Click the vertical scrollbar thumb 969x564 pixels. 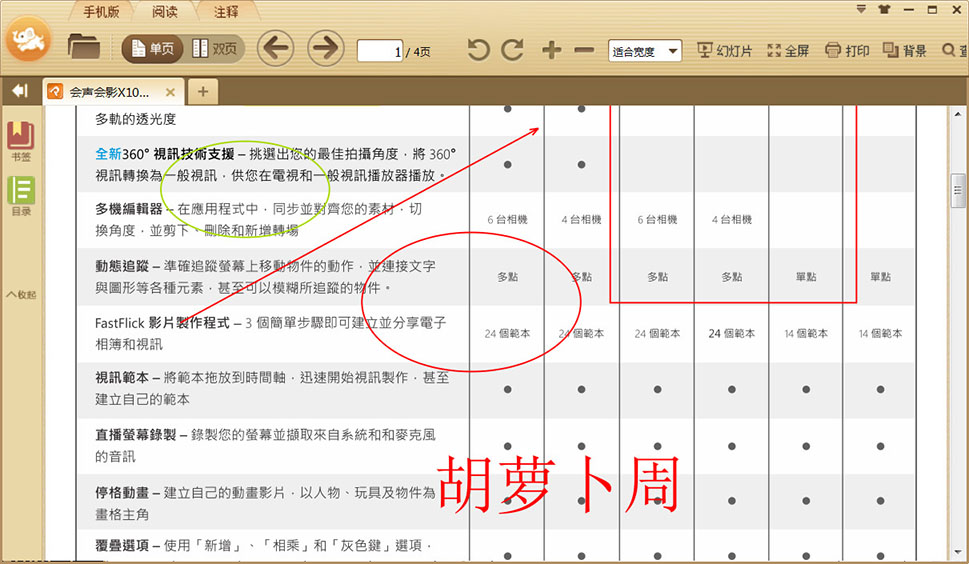coord(957,190)
